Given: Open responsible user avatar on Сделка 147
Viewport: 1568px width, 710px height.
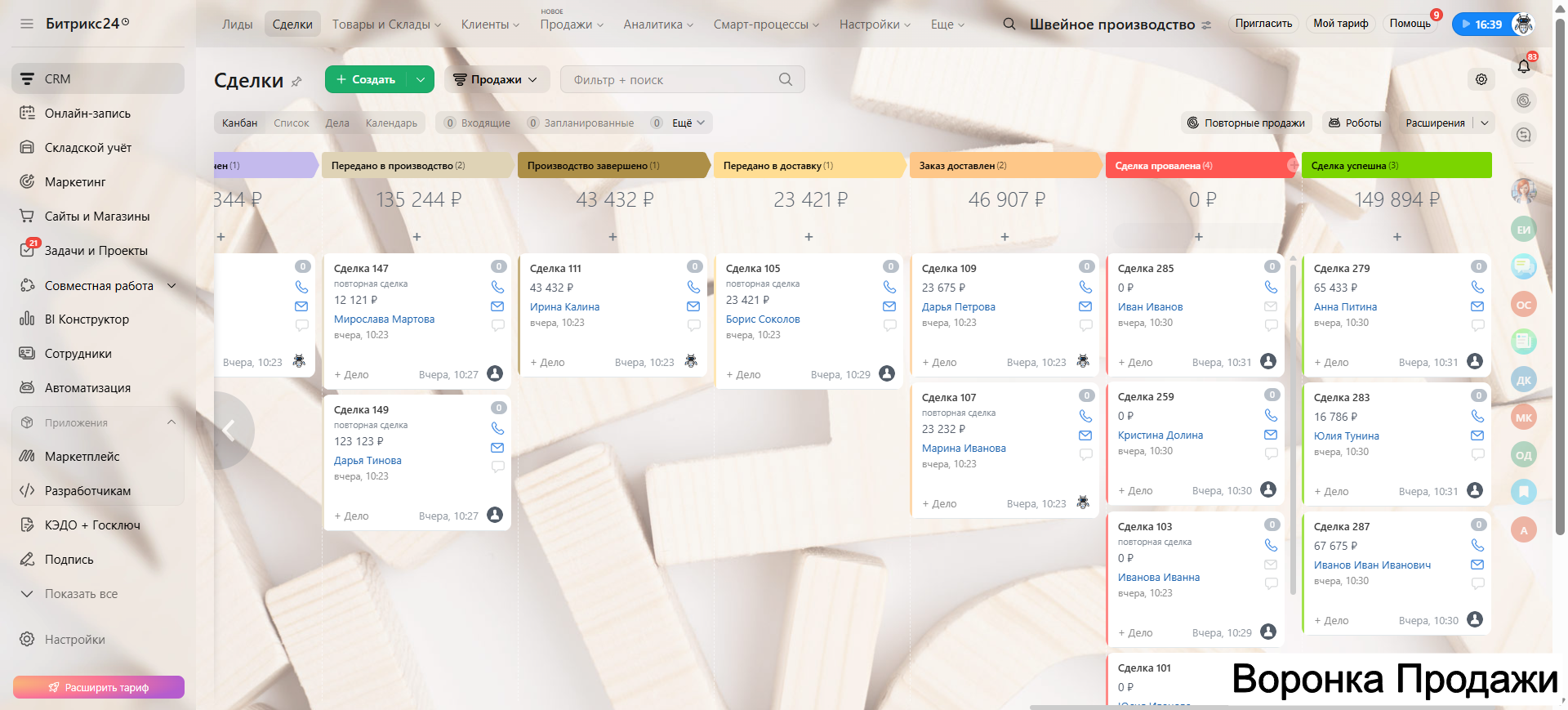Looking at the screenshot, I should tap(495, 373).
